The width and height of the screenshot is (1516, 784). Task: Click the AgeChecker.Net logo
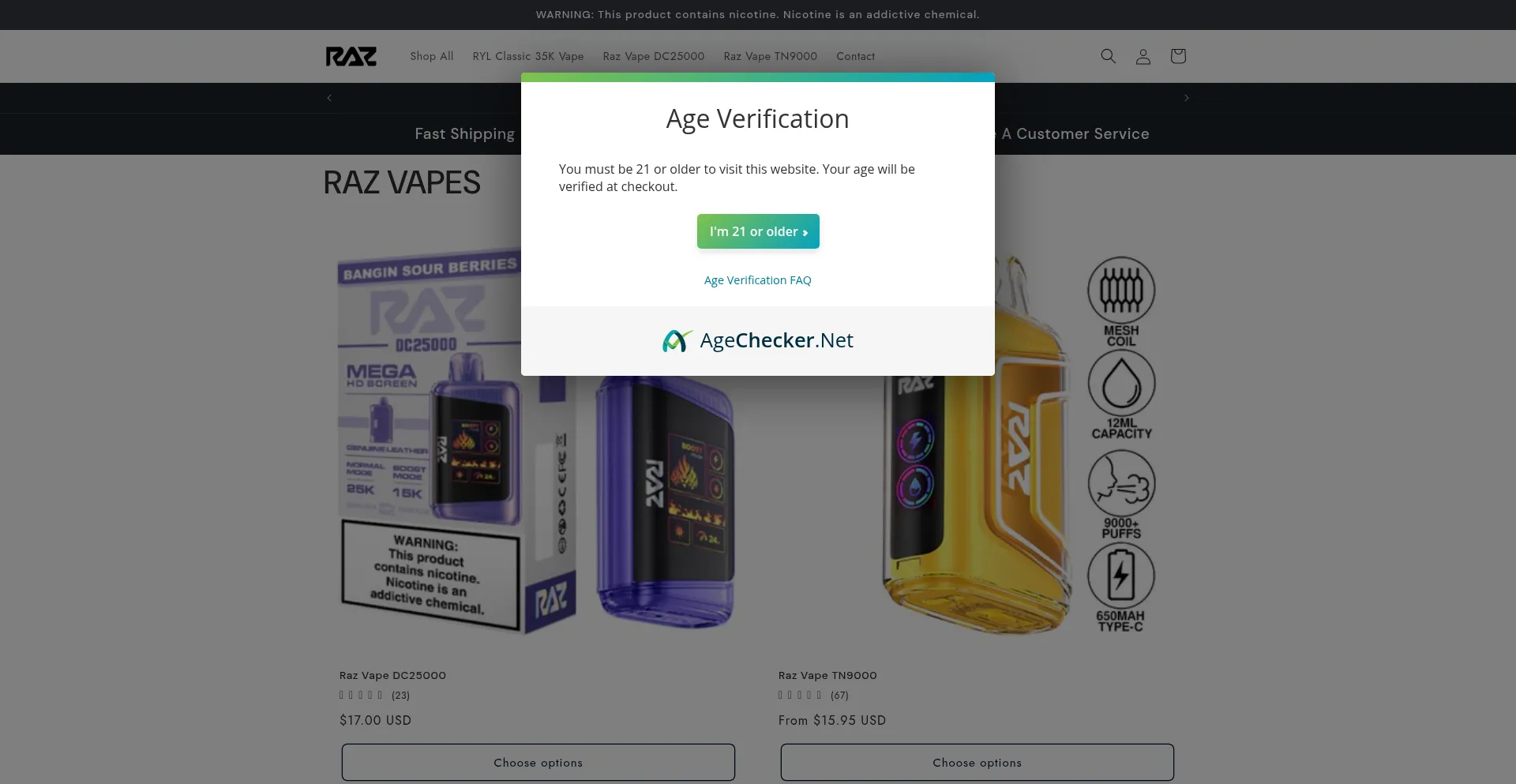757,340
